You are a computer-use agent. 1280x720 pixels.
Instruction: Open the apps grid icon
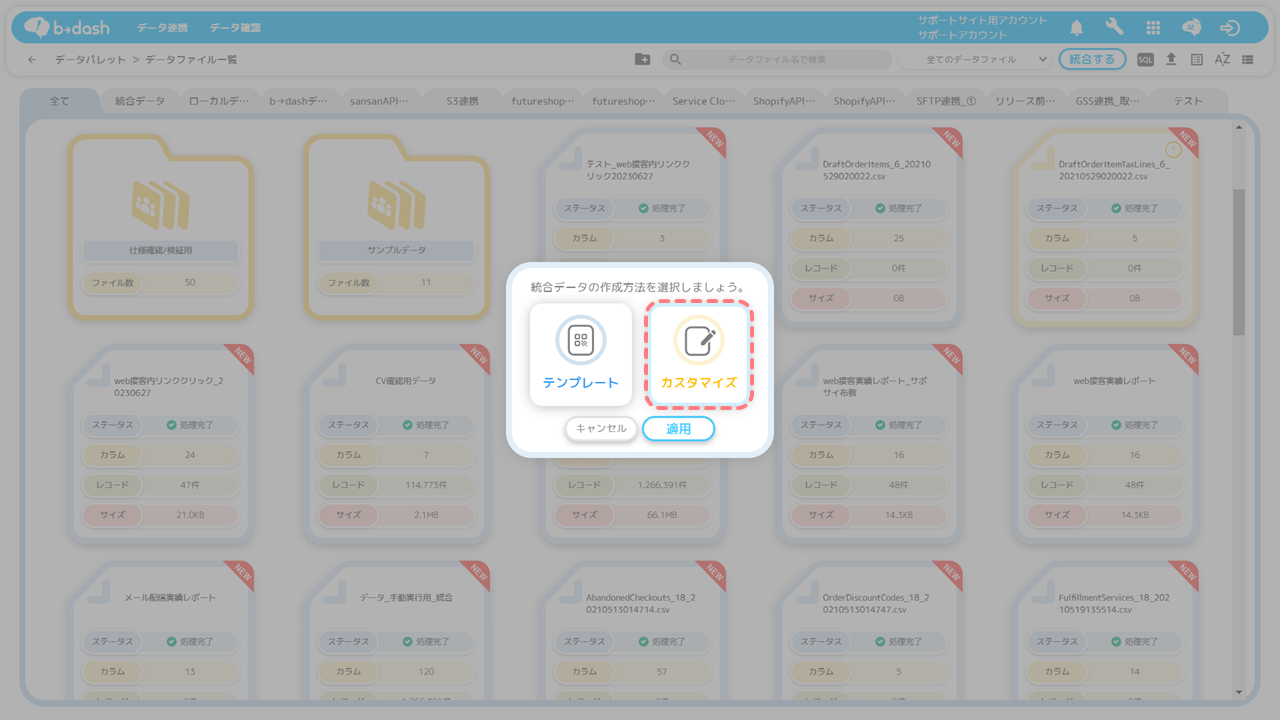coord(1153,28)
